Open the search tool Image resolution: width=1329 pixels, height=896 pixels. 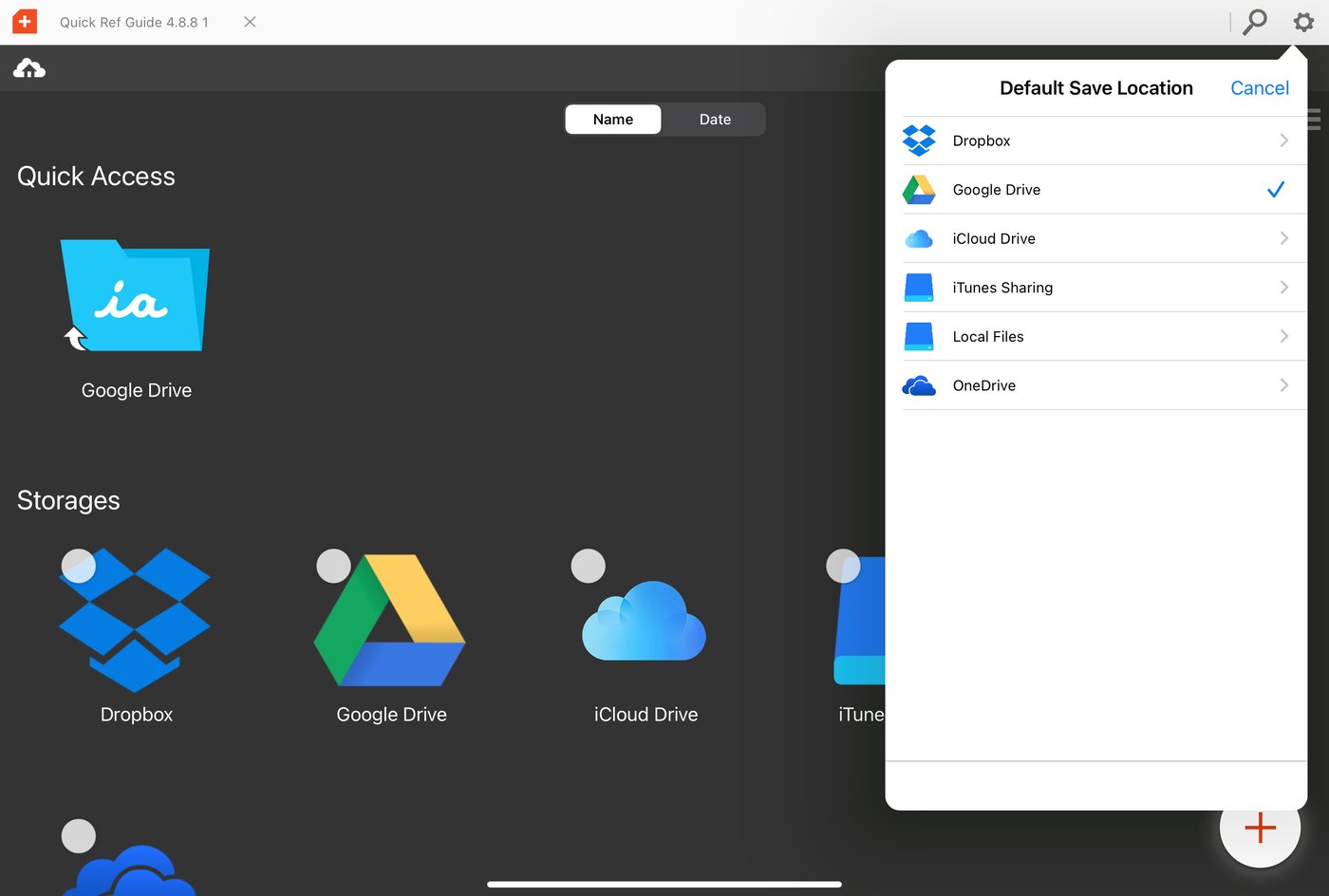[1255, 21]
